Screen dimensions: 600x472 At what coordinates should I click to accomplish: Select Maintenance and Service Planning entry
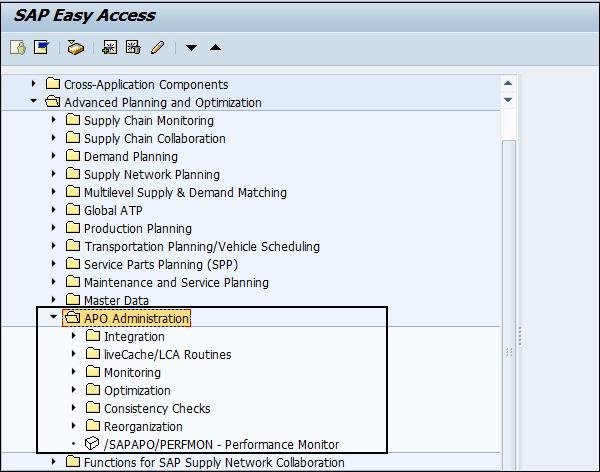point(176,283)
